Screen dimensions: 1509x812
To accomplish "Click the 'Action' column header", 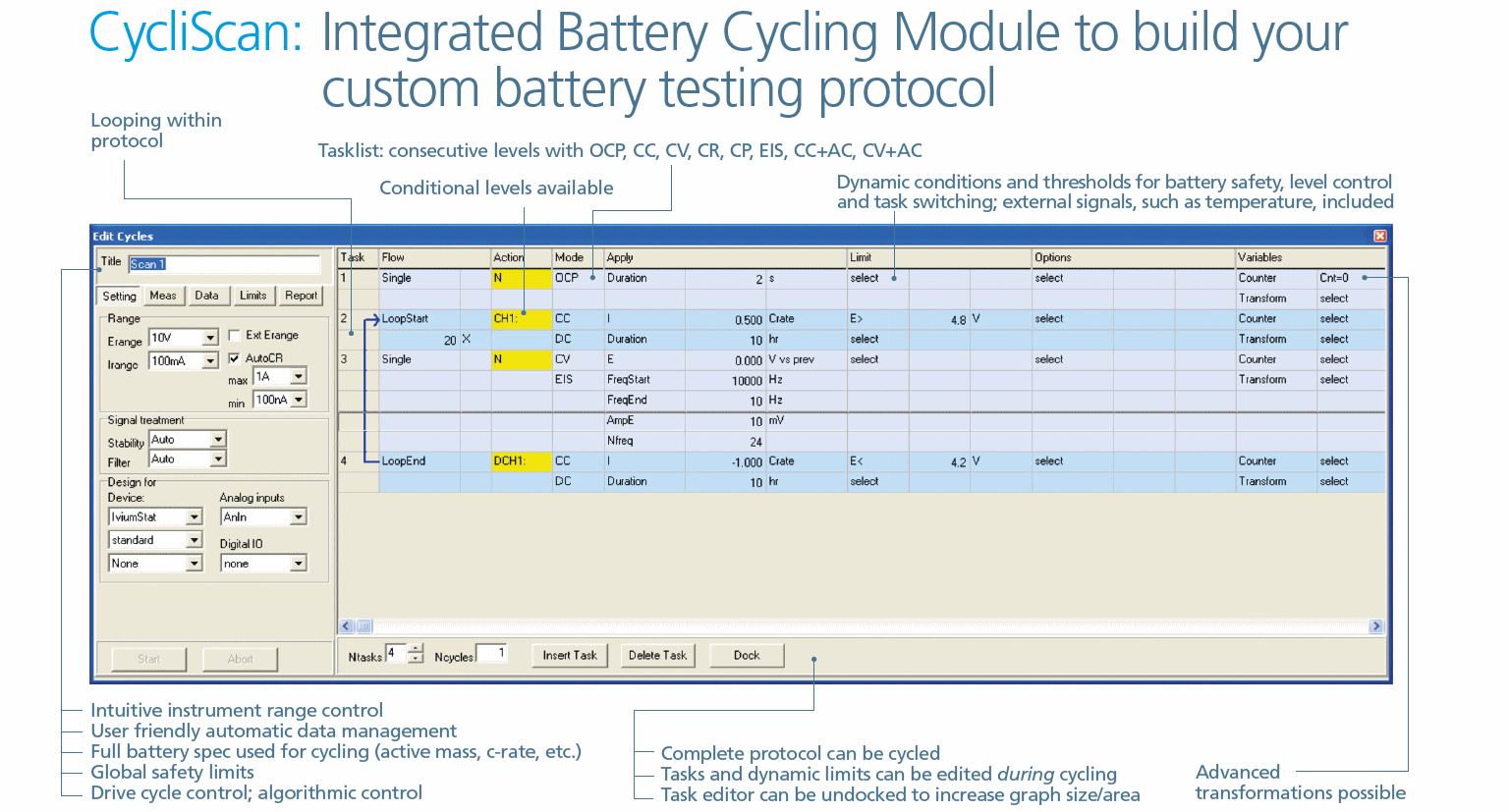I will tap(522, 257).
